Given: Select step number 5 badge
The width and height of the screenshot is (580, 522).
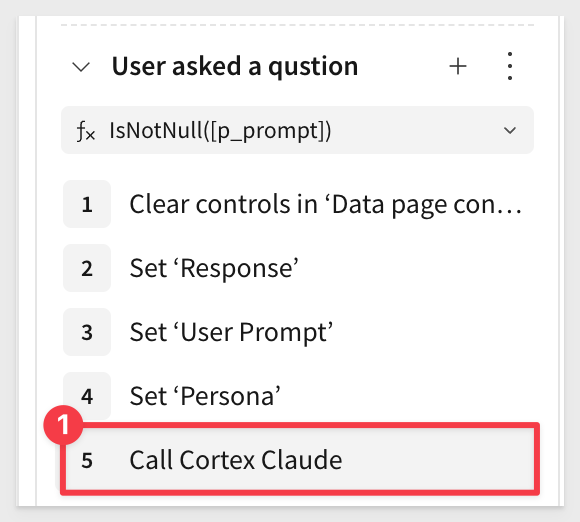Looking at the screenshot, I should (x=87, y=460).
